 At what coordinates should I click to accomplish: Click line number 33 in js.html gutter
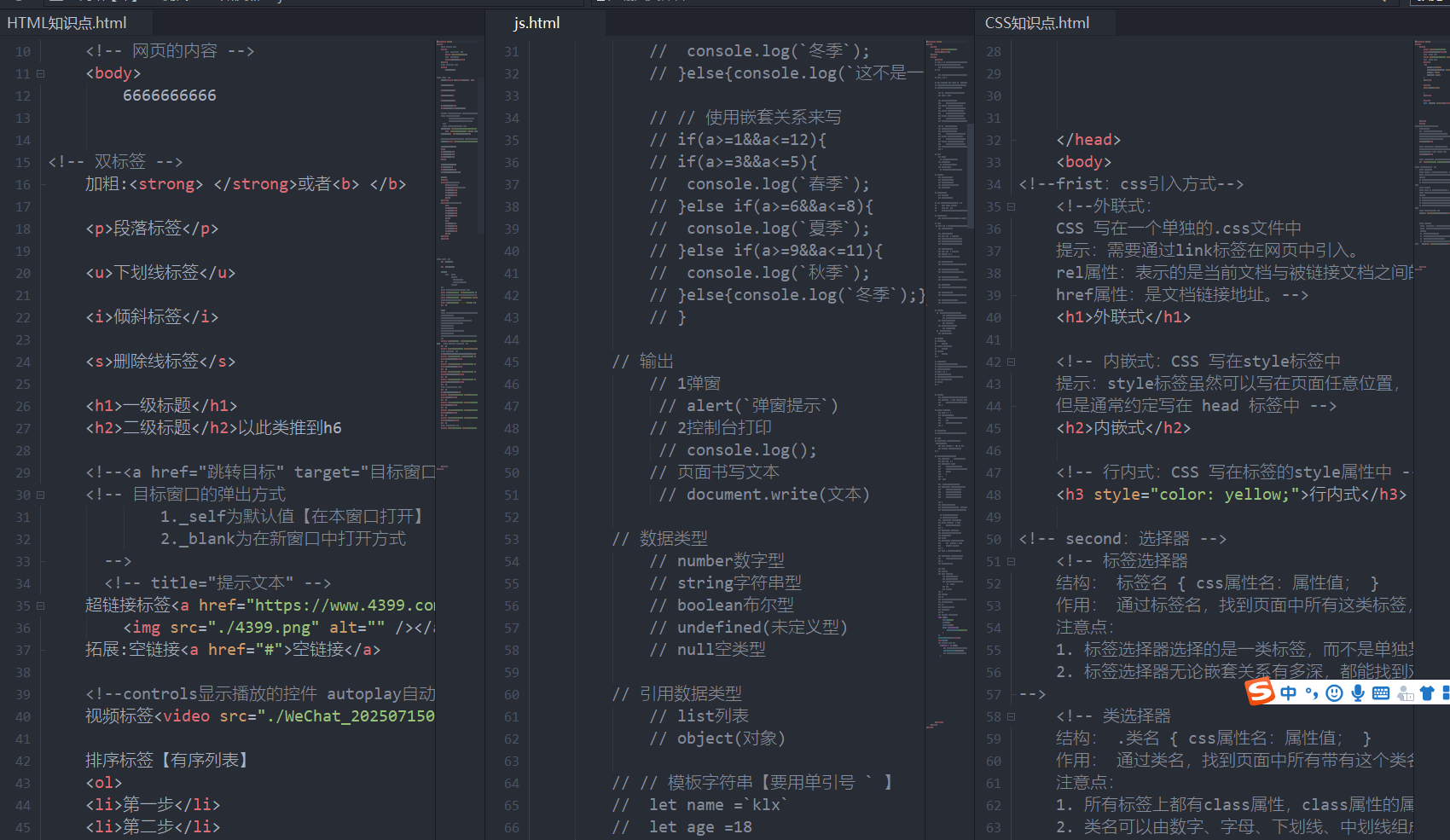[511, 96]
